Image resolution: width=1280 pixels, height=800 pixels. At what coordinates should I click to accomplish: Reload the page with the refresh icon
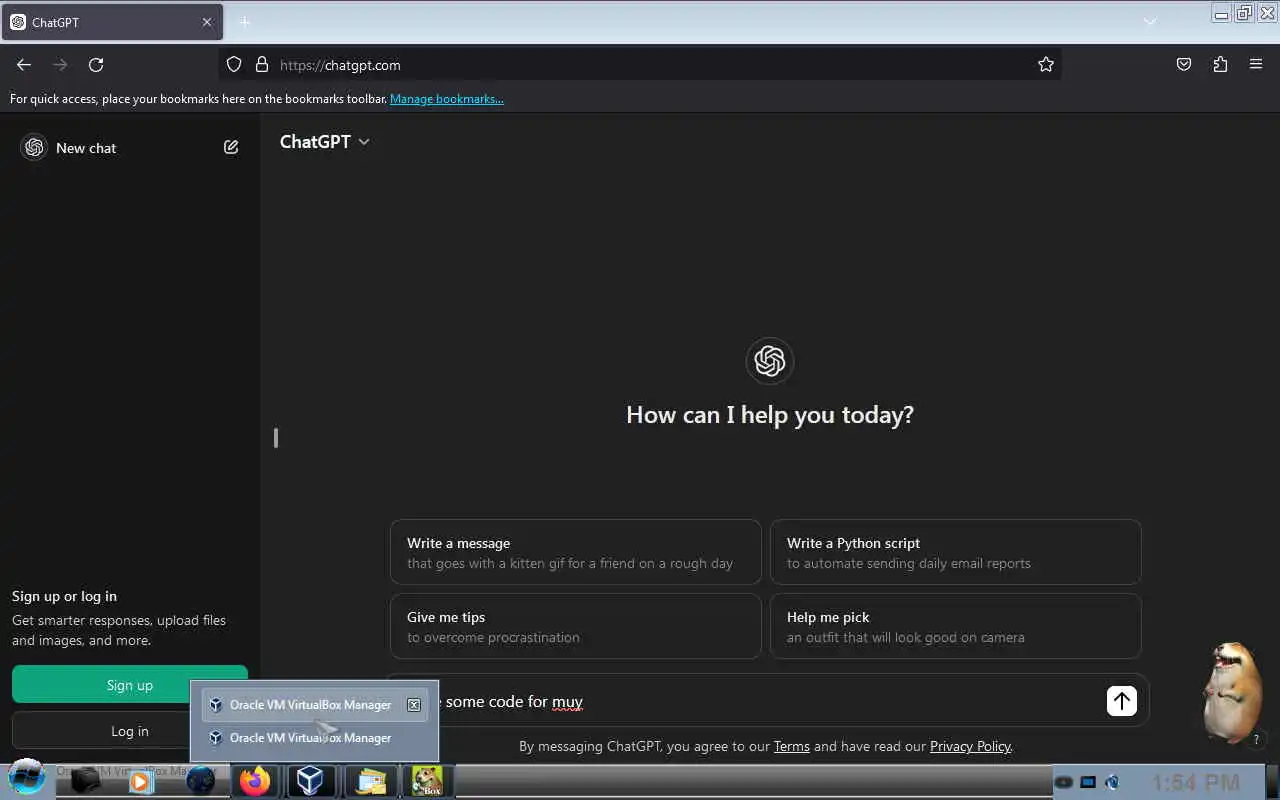pos(96,65)
